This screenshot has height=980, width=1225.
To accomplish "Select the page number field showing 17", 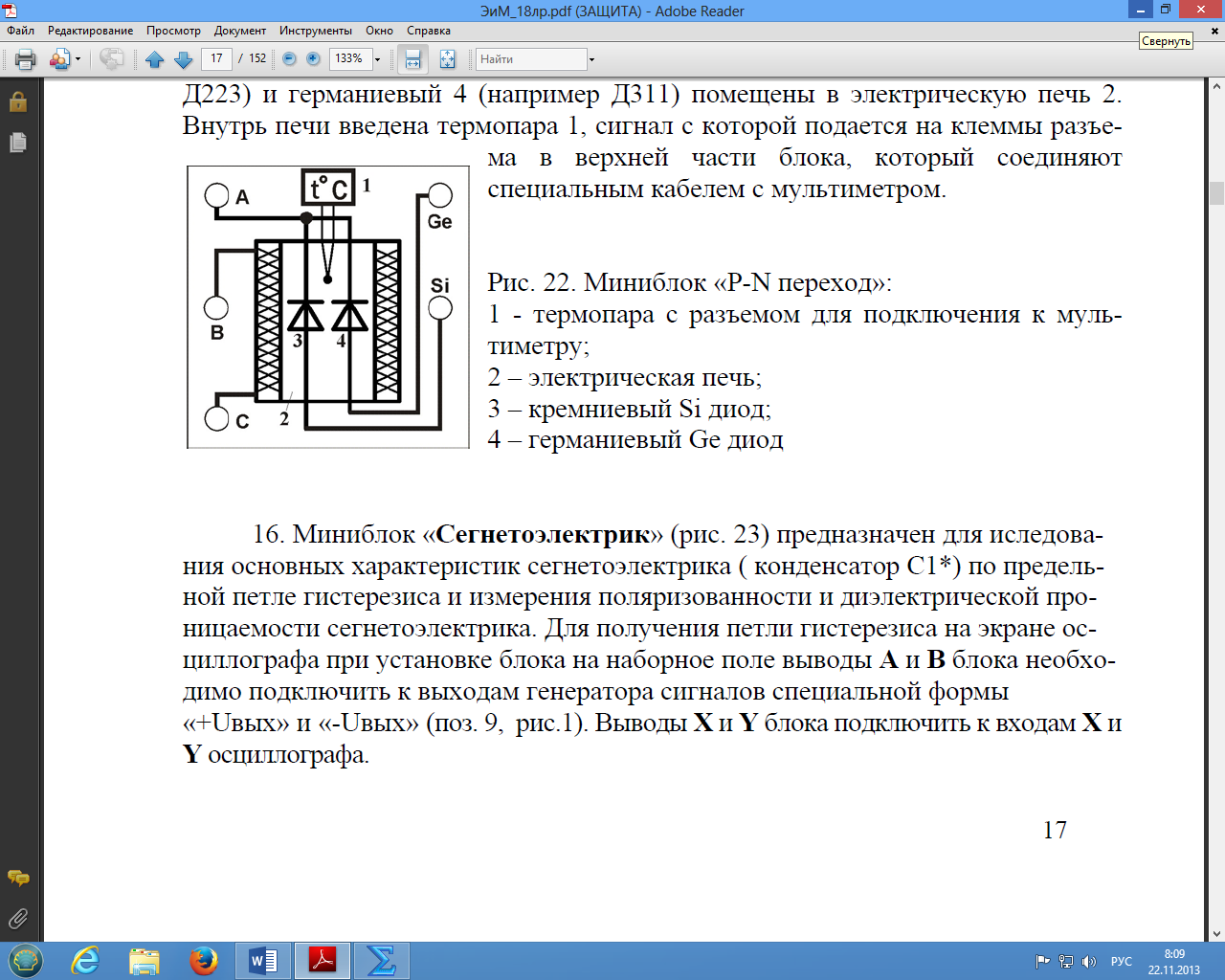I will (x=217, y=58).
